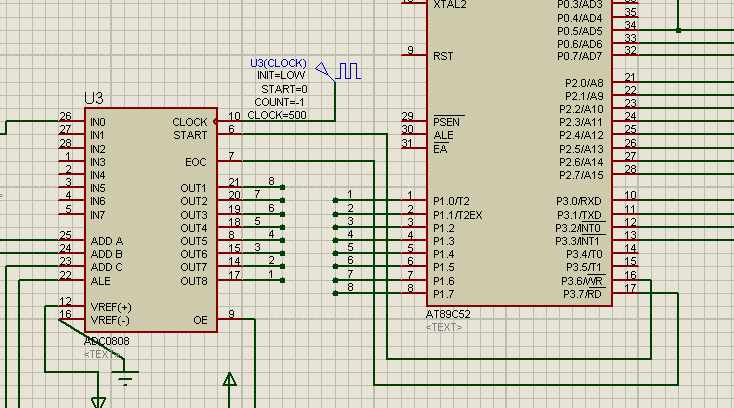Click the ADC0808 part name label
The height and width of the screenshot is (408, 734).
pyautogui.click(x=106, y=341)
